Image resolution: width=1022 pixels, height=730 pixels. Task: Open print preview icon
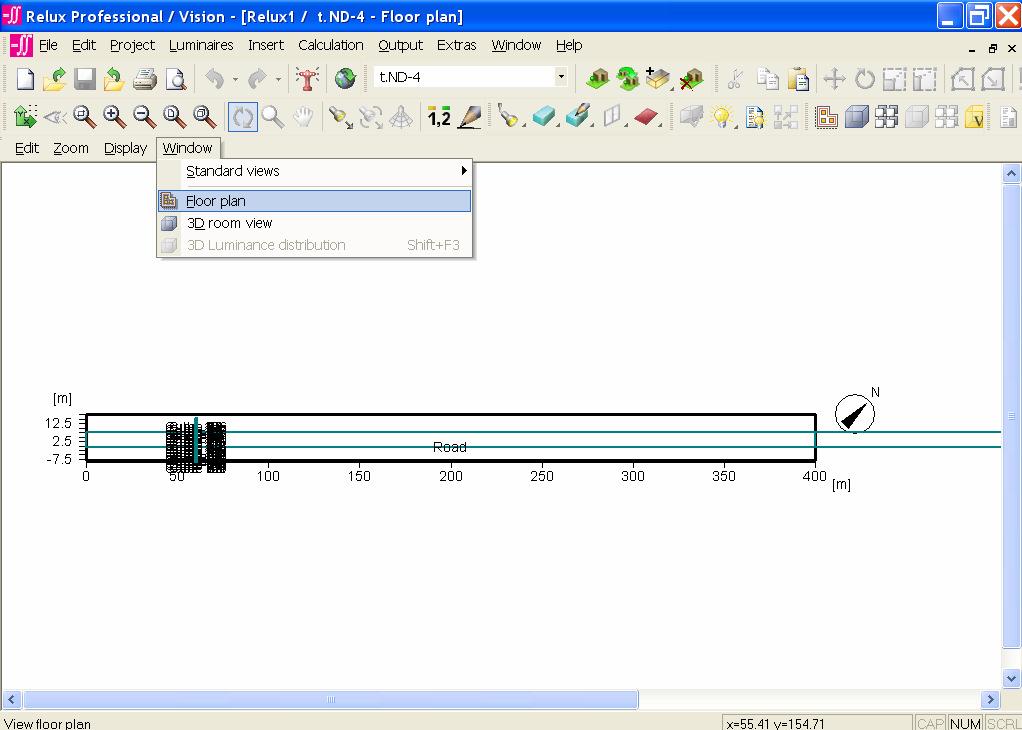pos(175,79)
